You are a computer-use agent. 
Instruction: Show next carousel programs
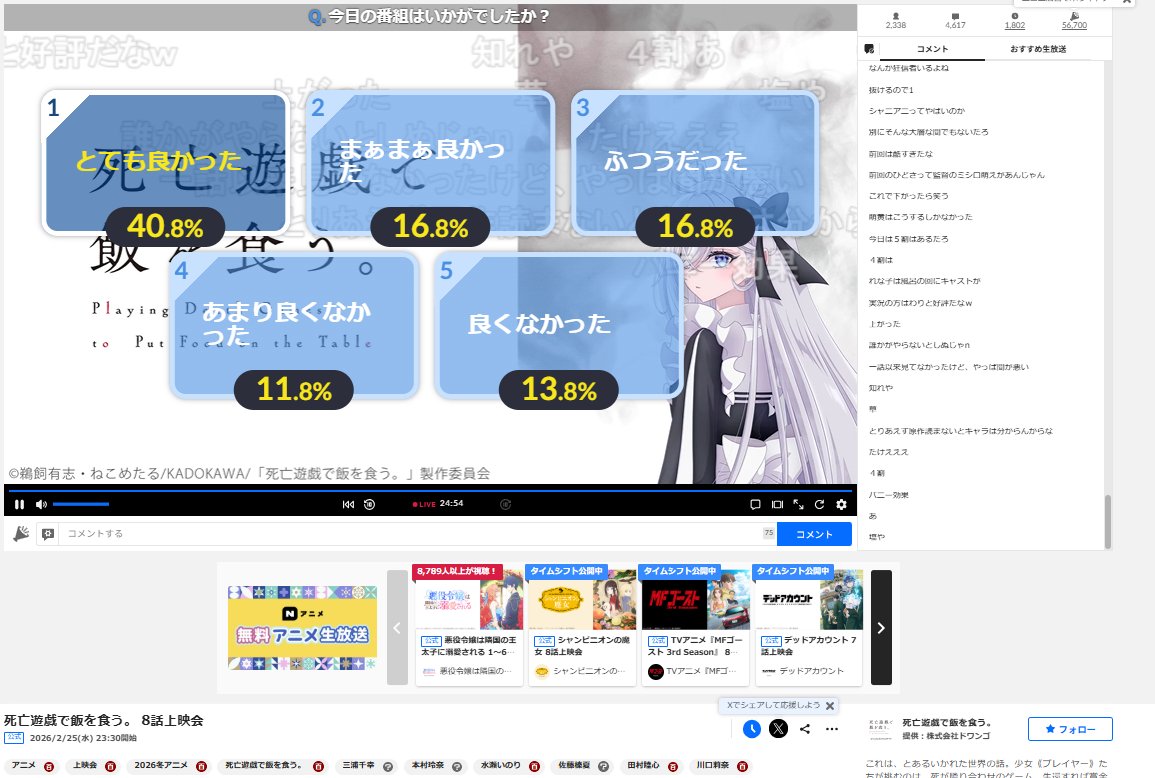point(881,628)
